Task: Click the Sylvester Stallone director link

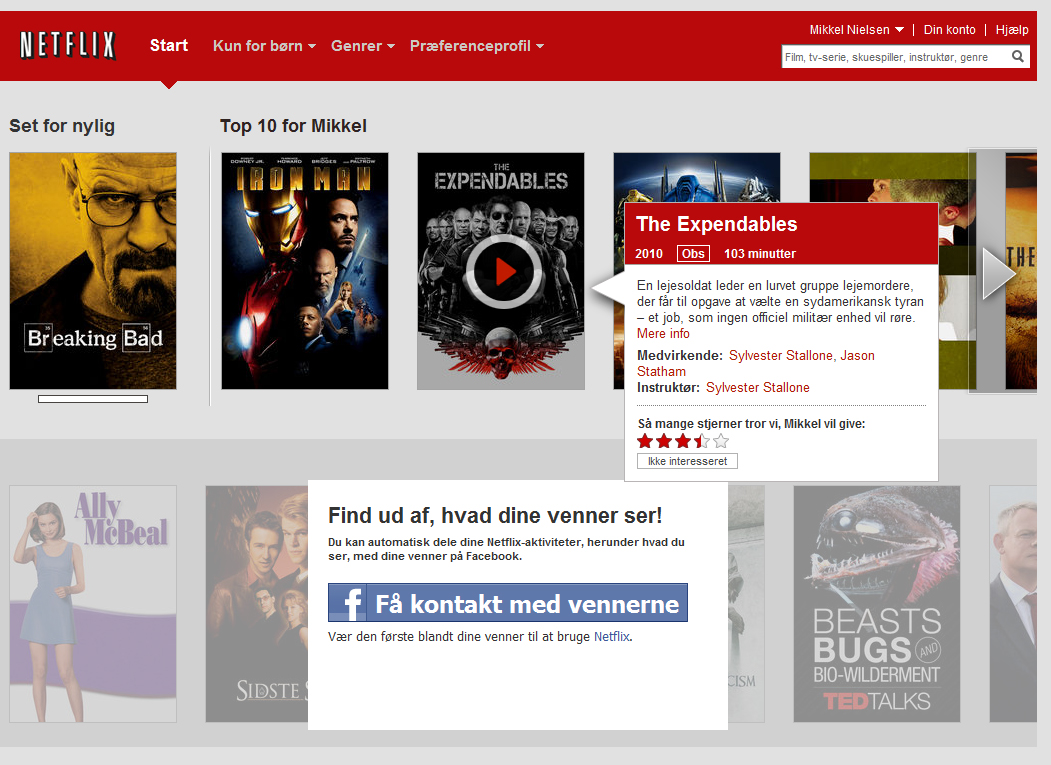Action: pyautogui.click(x=757, y=388)
